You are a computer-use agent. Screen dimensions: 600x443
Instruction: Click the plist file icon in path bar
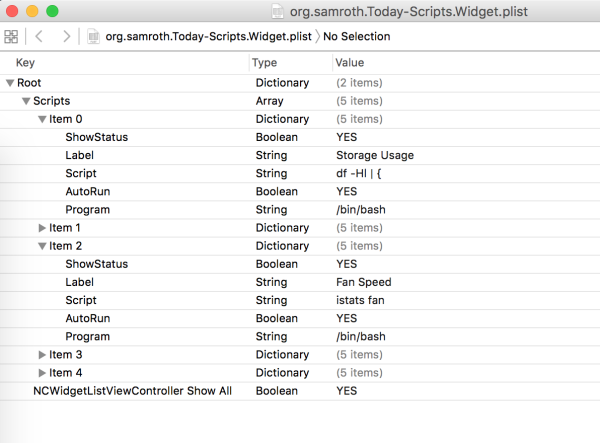click(x=94, y=36)
